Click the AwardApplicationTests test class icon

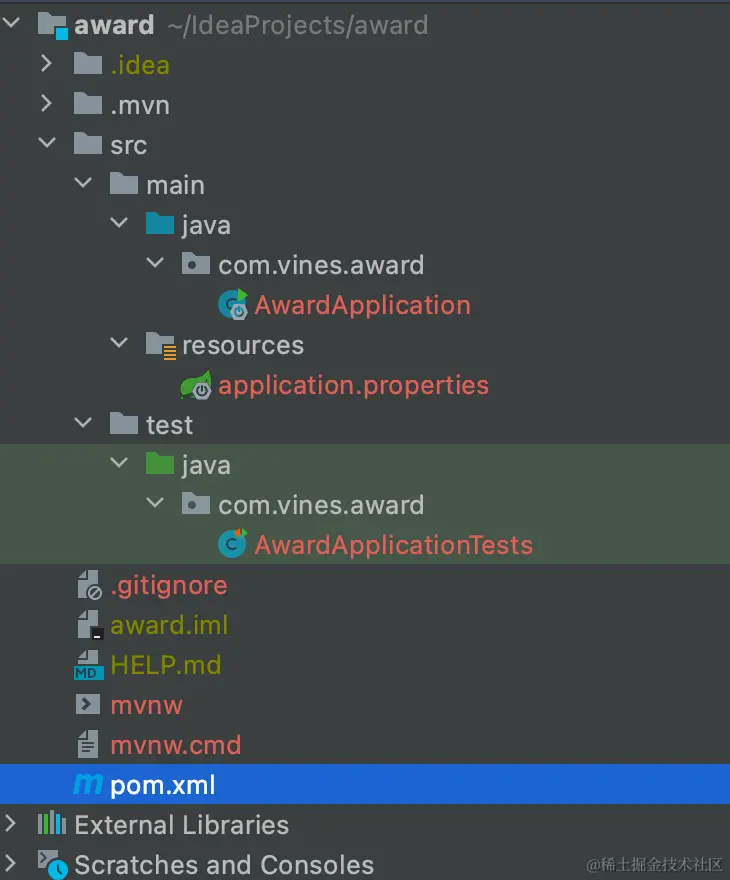click(x=232, y=544)
